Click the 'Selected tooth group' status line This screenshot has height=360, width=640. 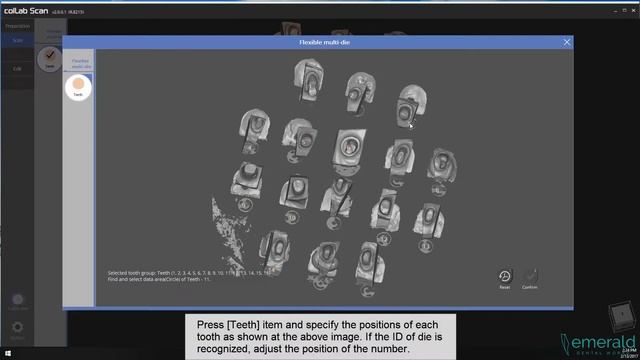click(x=189, y=273)
